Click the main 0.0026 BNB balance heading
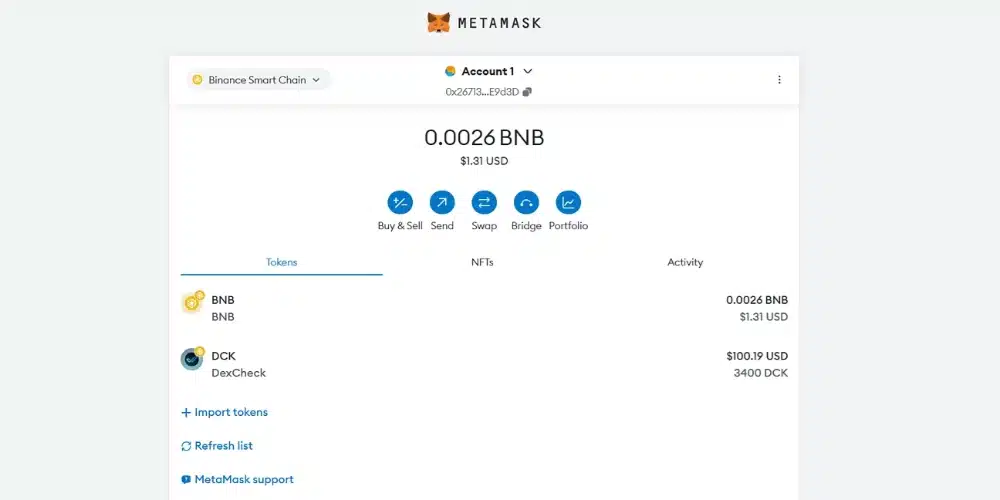The width and height of the screenshot is (1000, 500). tap(484, 138)
